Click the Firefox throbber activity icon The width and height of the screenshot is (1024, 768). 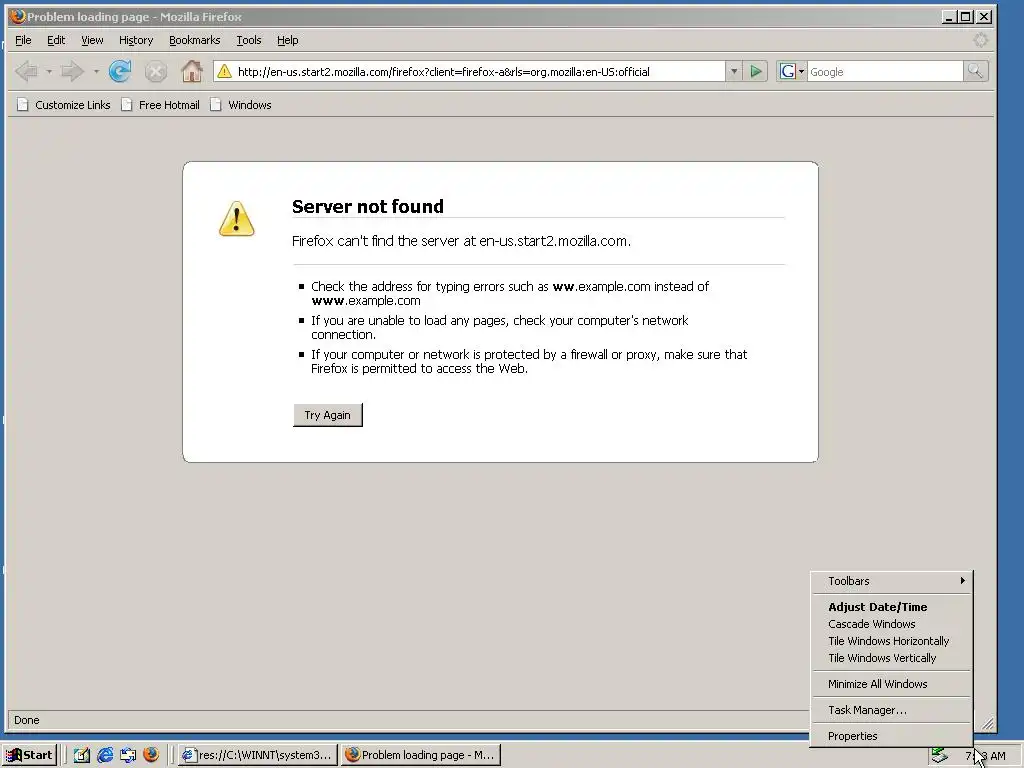[x=980, y=40]
